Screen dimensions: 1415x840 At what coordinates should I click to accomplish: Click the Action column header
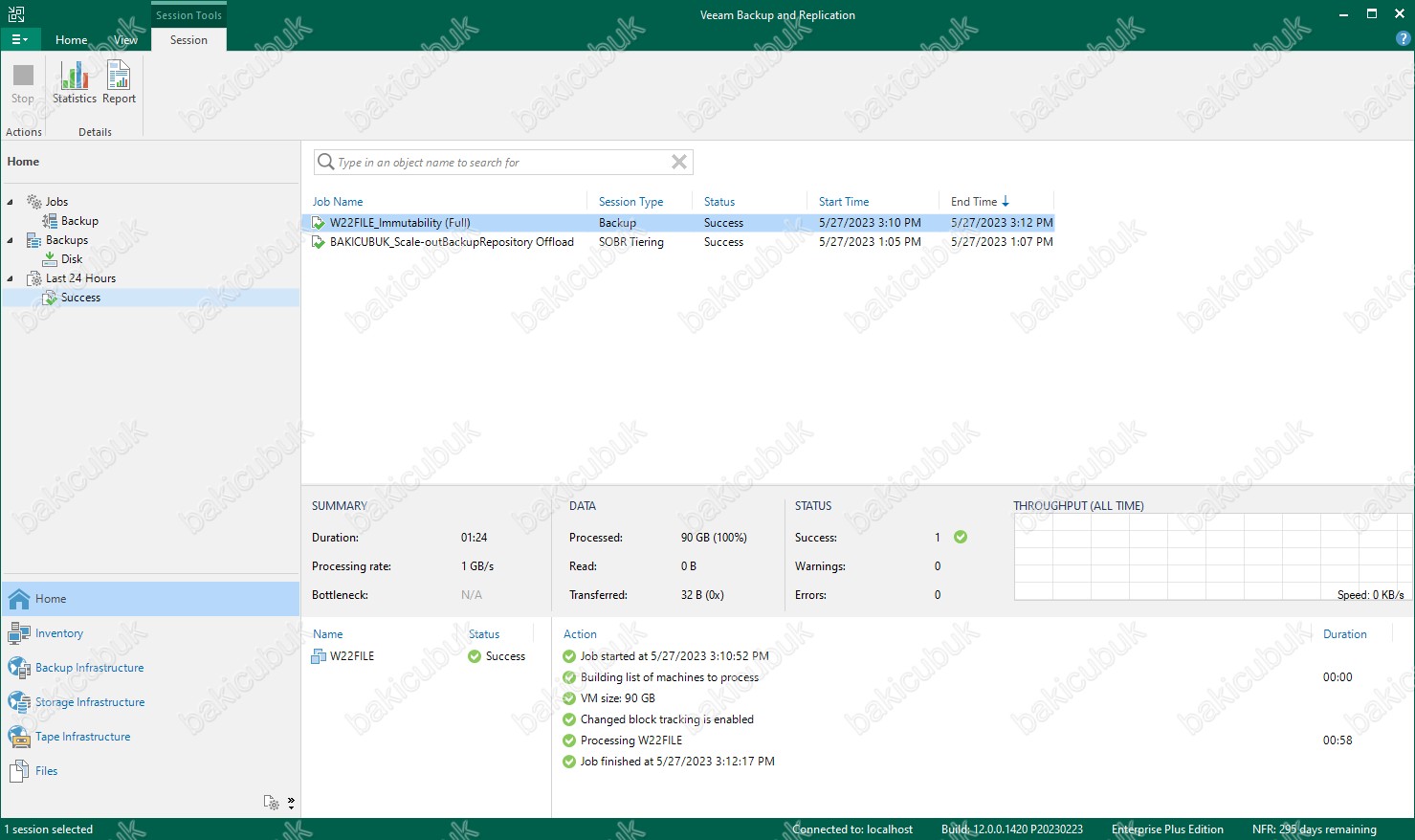coord(580,634)
